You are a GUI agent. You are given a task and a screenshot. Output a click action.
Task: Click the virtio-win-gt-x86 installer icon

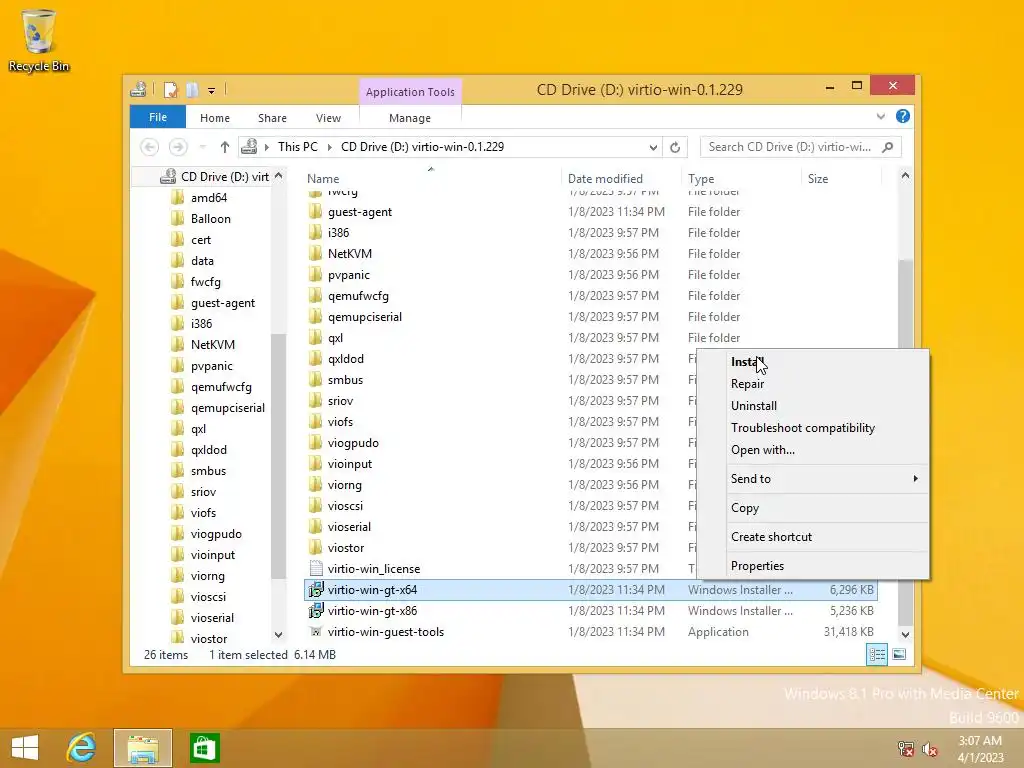pyautogui.click(x=316, y=611)
